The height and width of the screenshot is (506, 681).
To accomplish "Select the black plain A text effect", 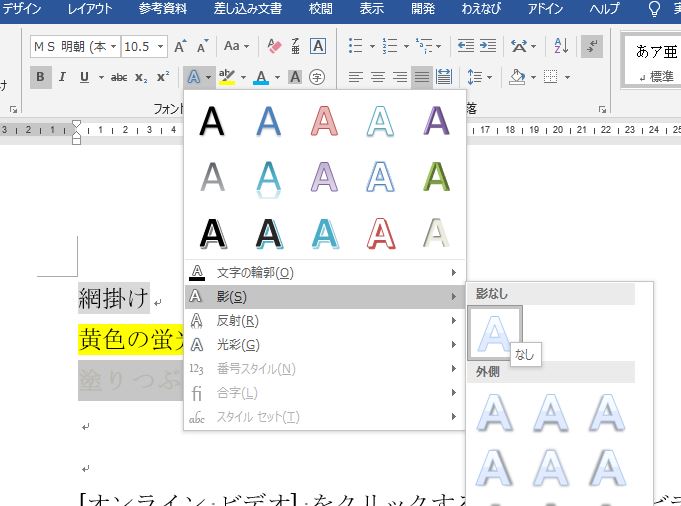I will (212, 122).
